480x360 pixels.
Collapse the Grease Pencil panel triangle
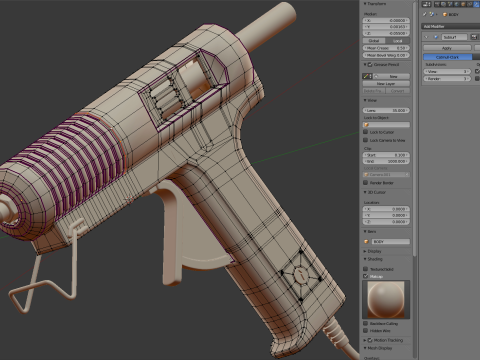point(365,64)
